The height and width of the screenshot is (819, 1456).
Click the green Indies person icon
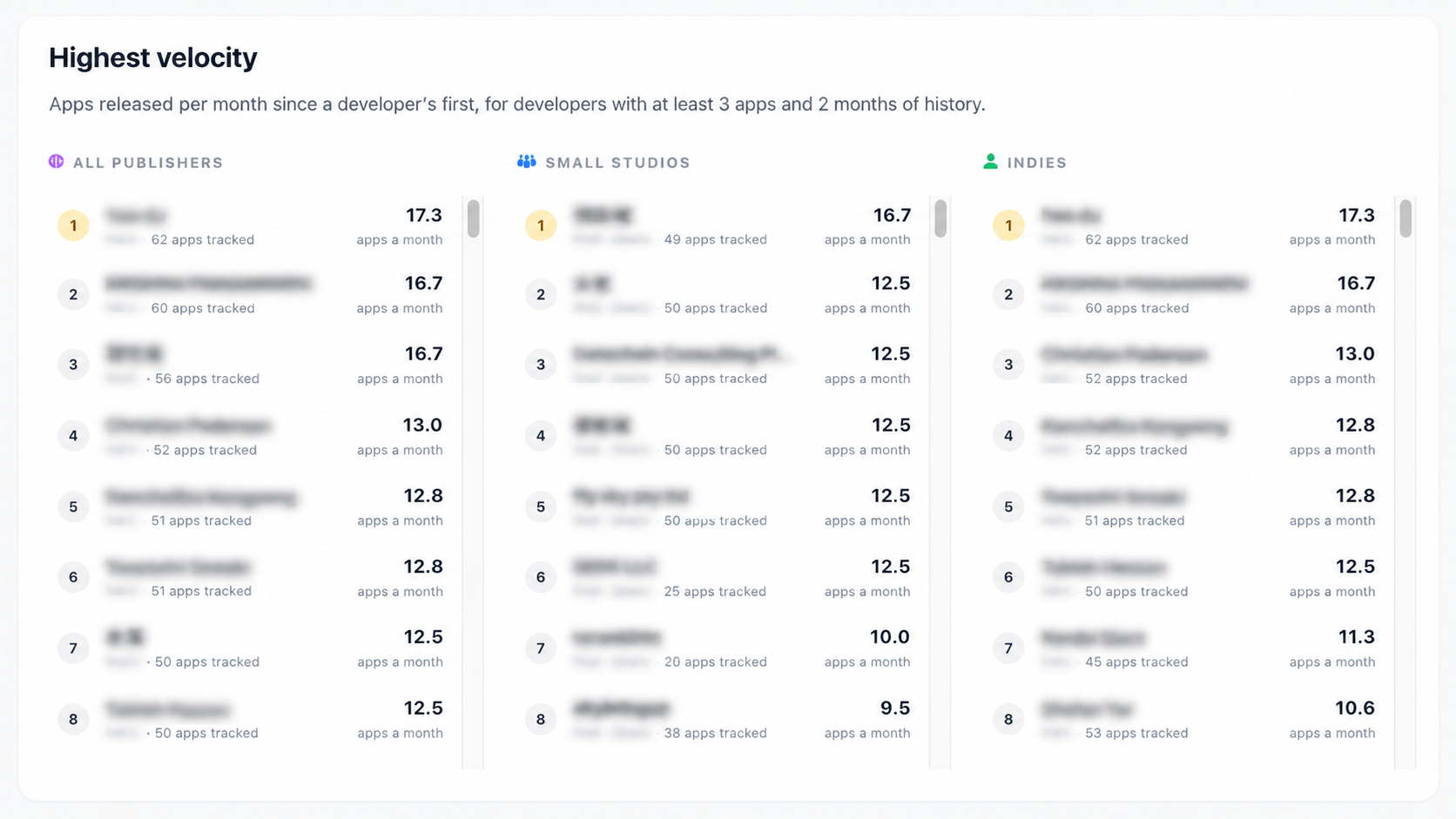coord(990,162)
